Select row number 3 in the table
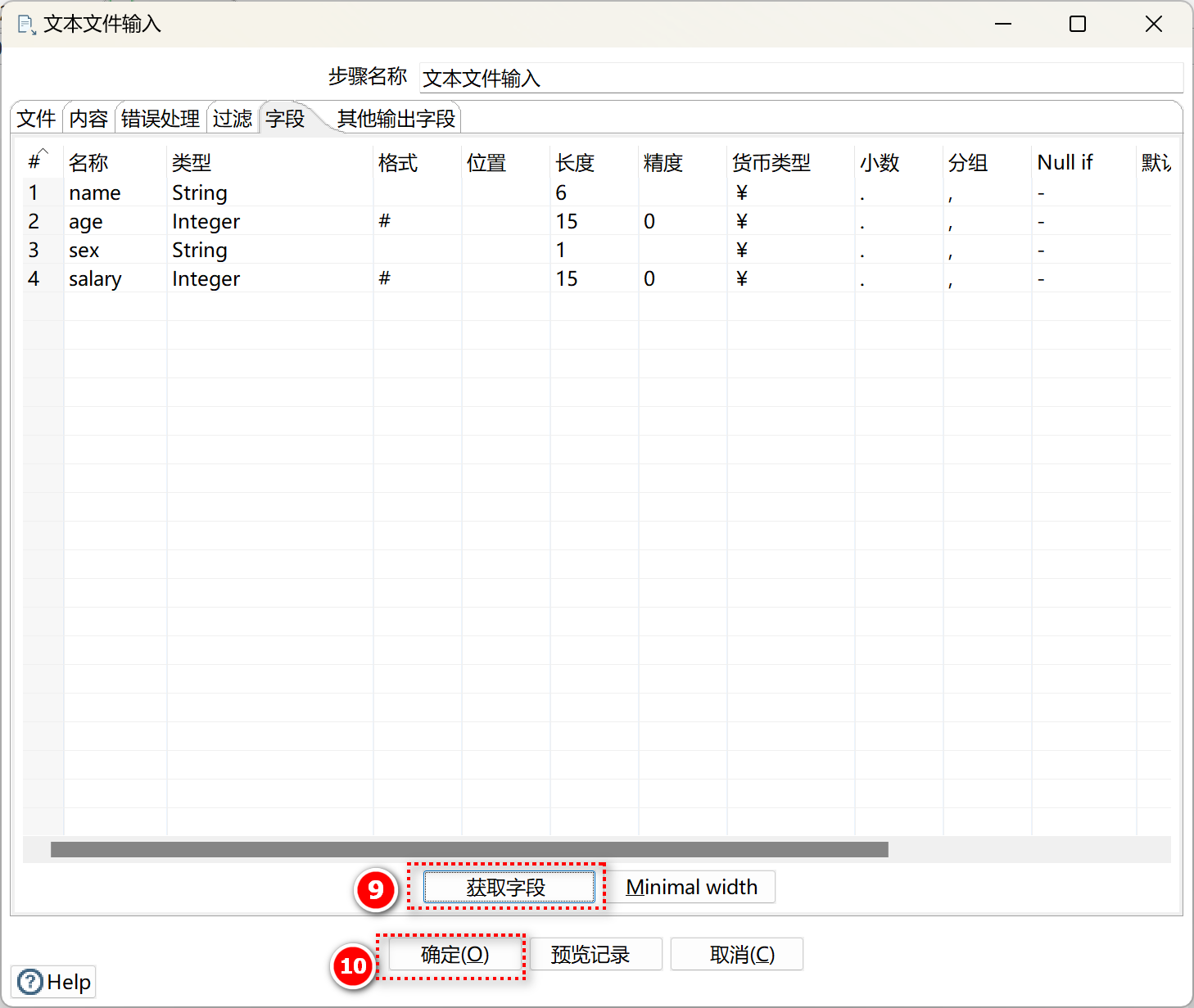Screen dimensions: 1194x1008 click(x=43, y=250)
